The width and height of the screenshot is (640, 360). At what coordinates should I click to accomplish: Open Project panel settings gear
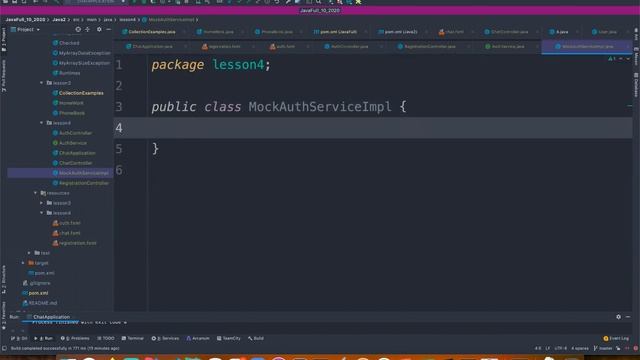coord(99,29)
